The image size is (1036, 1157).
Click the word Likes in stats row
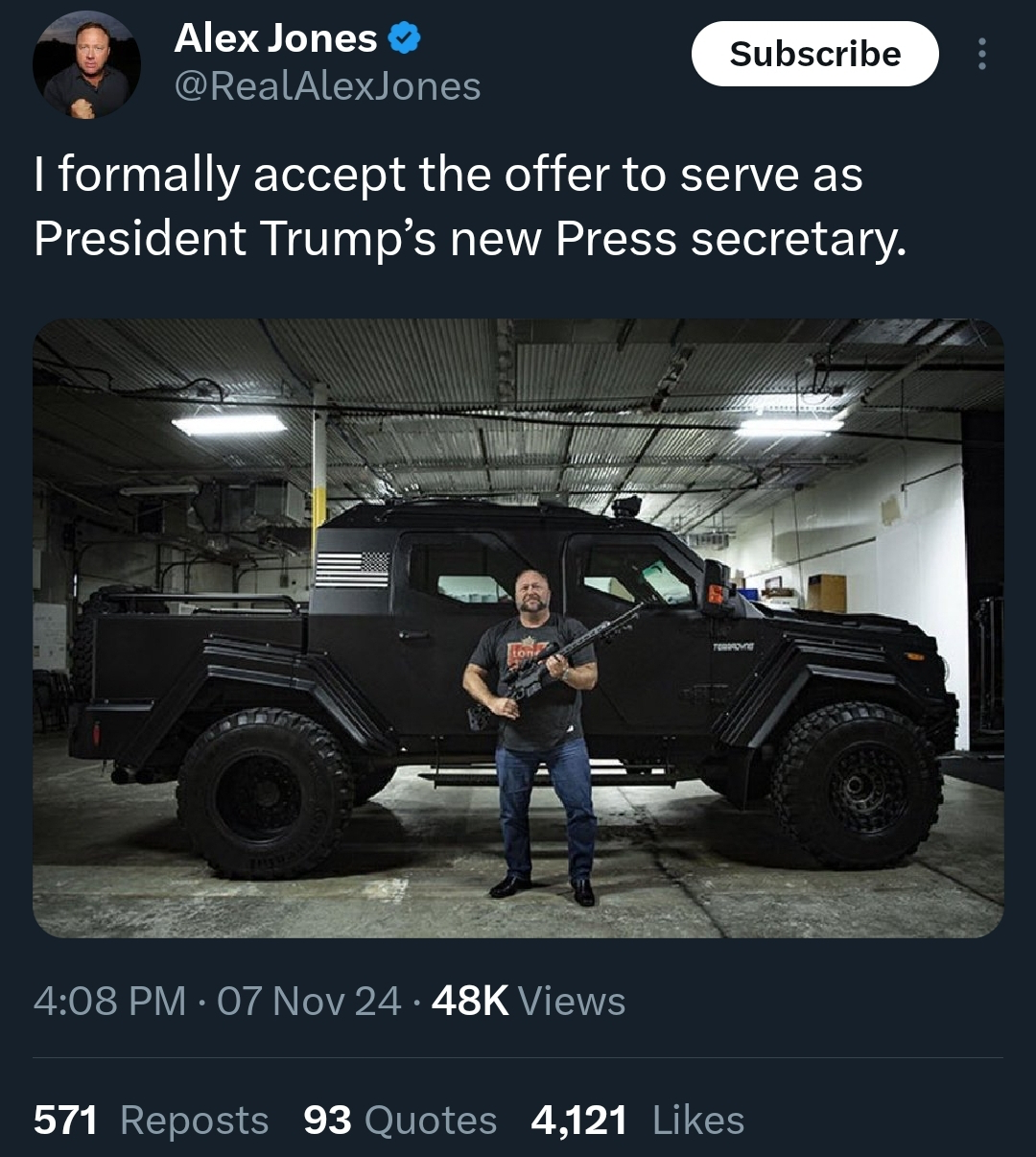click(698, 1120)
